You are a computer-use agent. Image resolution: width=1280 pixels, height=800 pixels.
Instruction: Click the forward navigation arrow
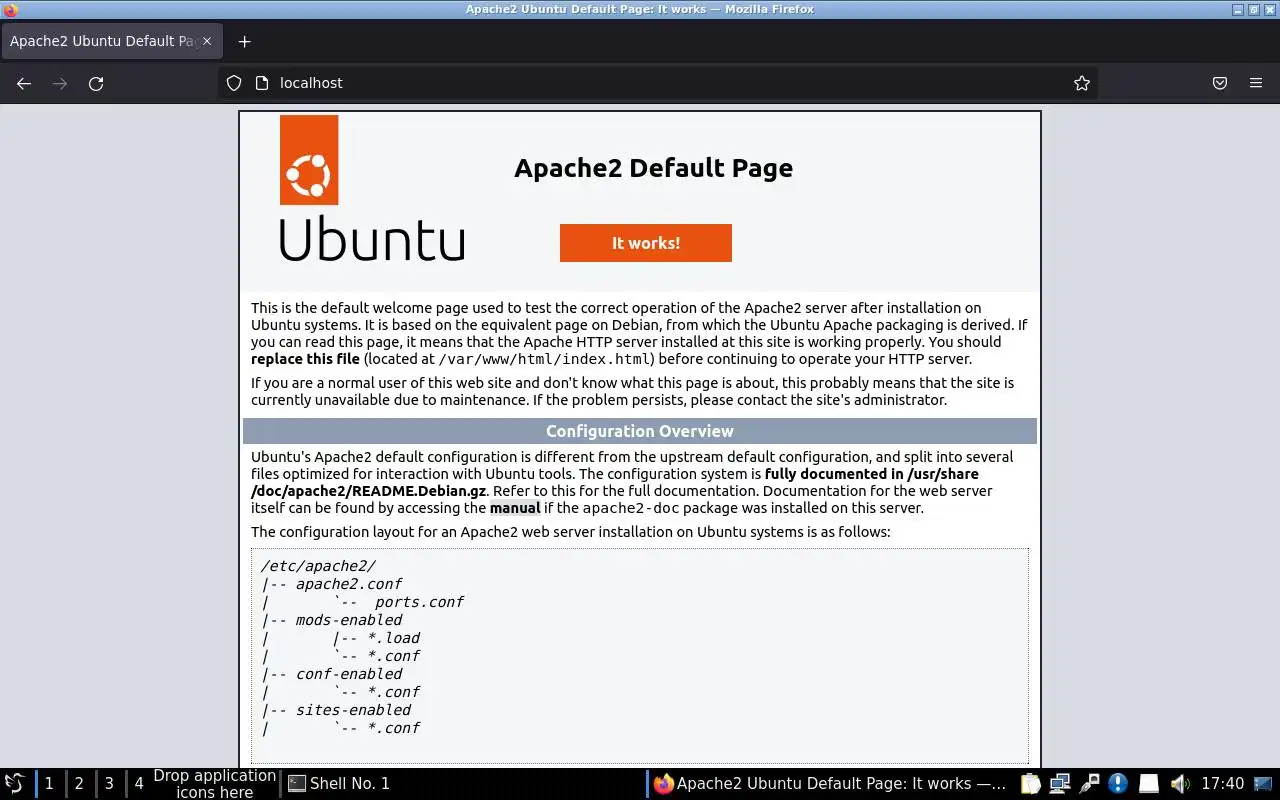[60, 84]
